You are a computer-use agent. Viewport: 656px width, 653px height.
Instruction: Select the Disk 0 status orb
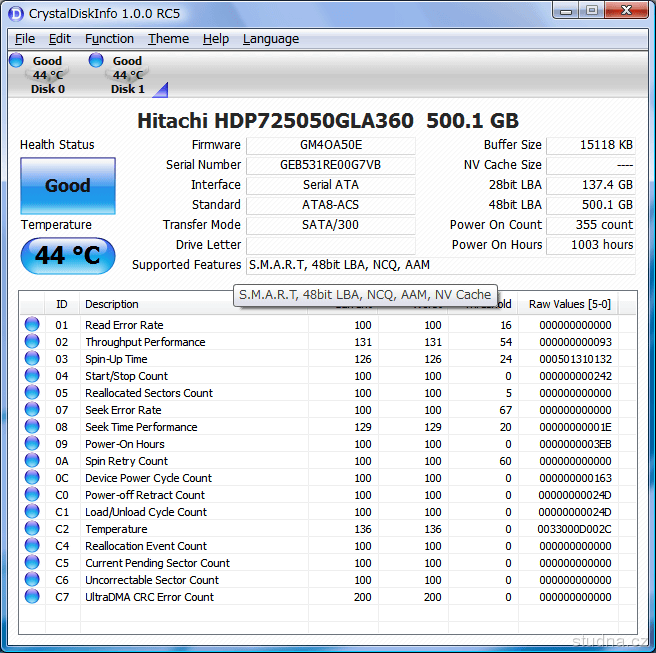pyautogui.click(x=16, y=61)
